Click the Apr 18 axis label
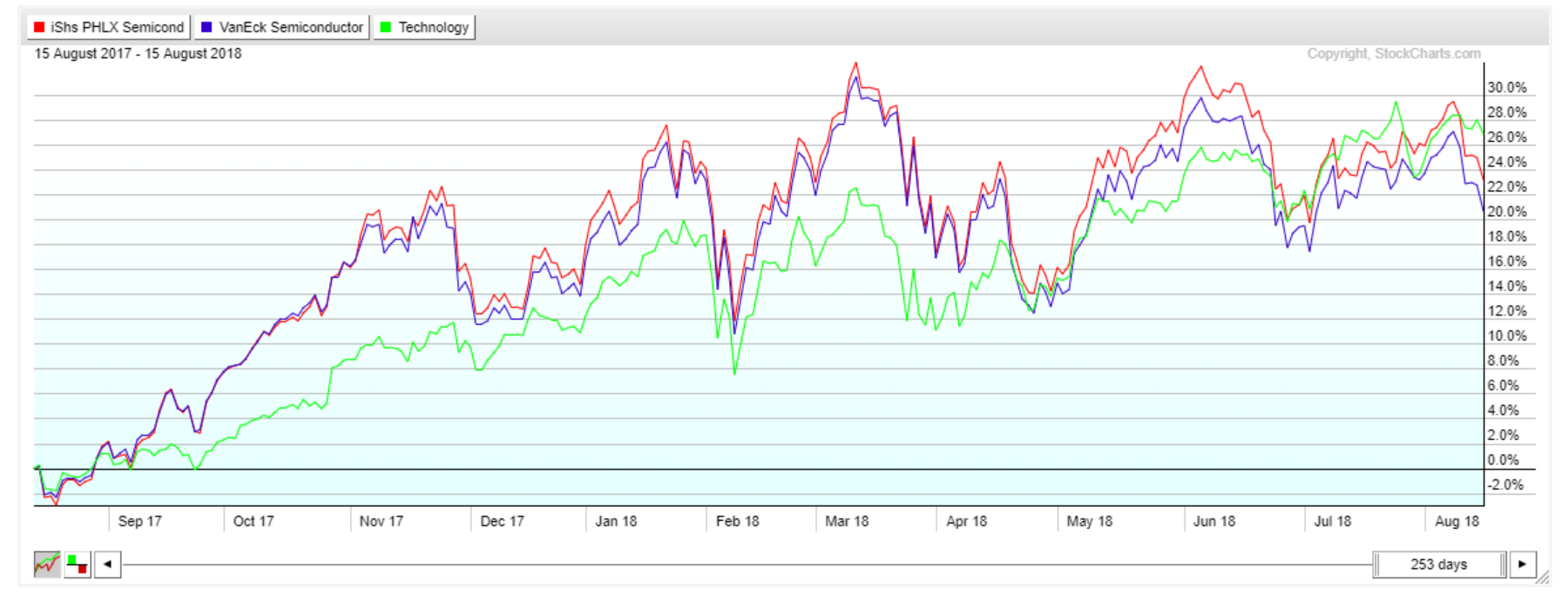The image size is (1568, 602). (x=966, y=521)
